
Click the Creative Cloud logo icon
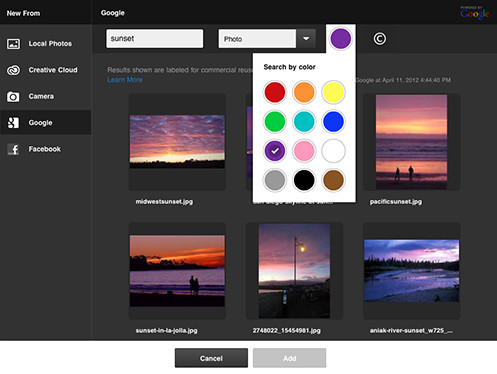13,70
